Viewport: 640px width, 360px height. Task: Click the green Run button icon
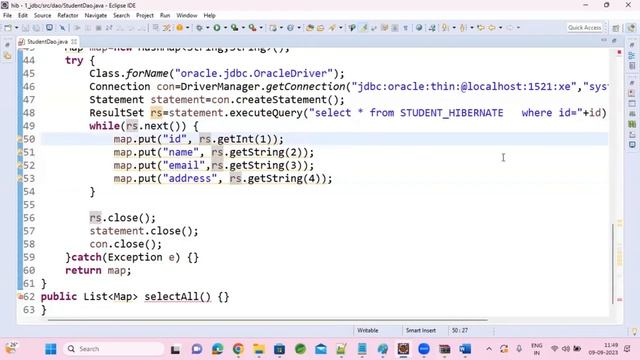[217, 28]
